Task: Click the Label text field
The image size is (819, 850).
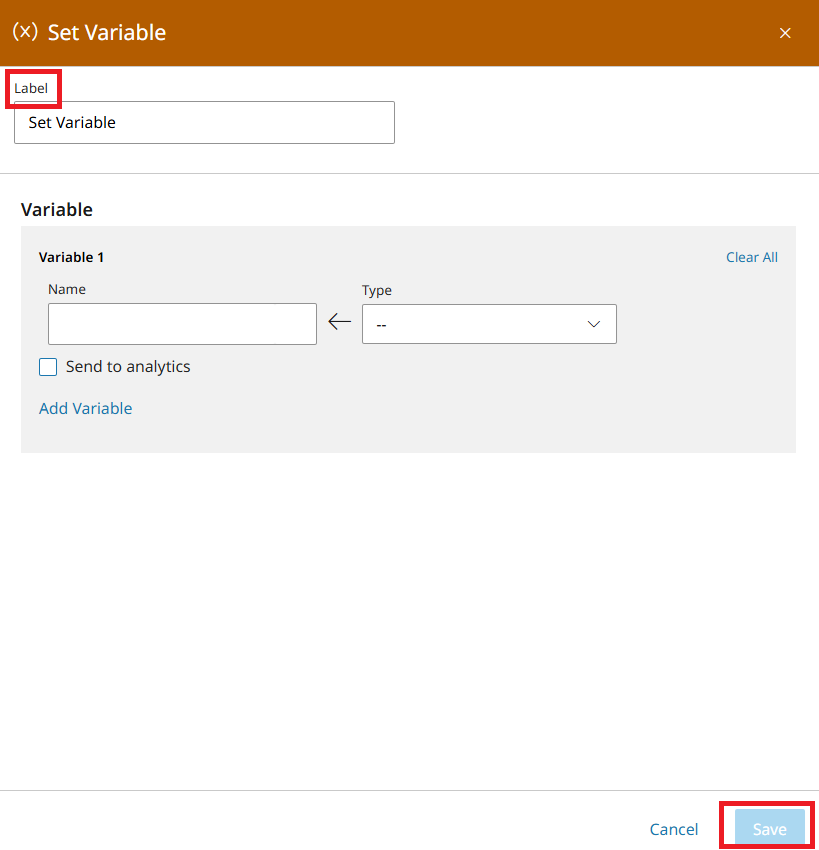Action: (x=204, y=123)
